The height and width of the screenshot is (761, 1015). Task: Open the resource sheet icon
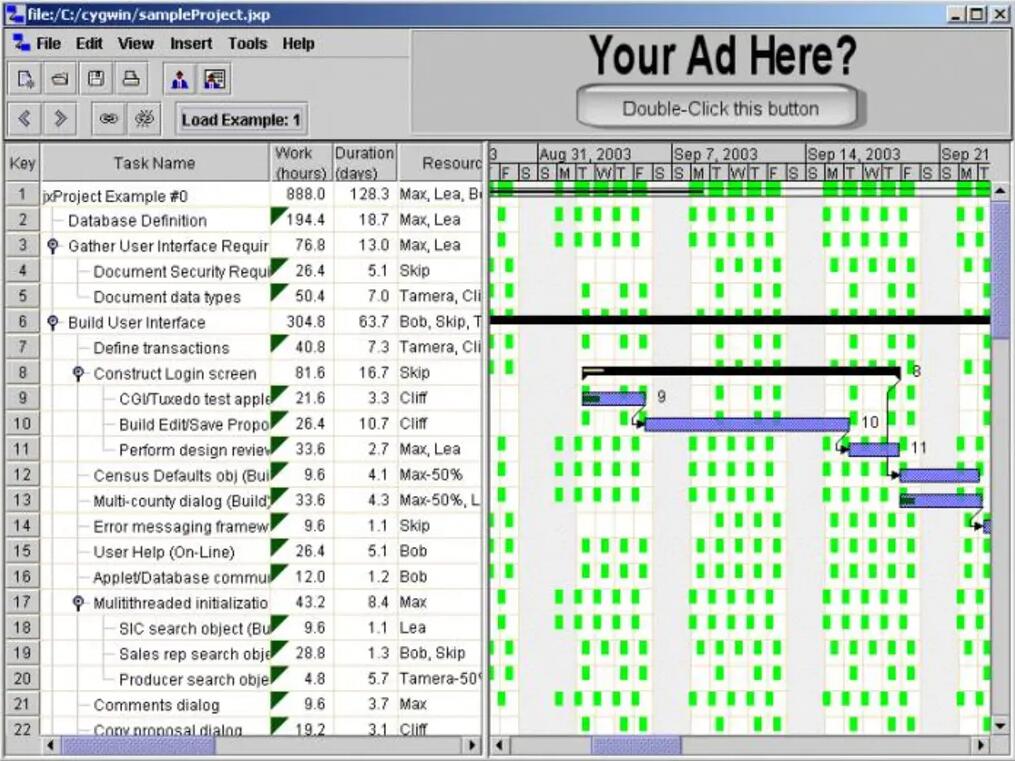coord(214,78)
